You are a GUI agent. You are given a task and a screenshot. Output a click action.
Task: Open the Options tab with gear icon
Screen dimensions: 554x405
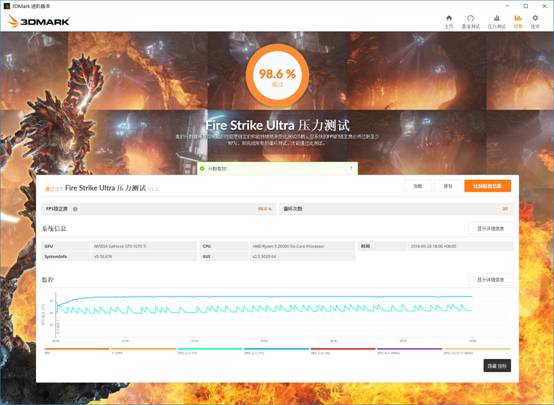(535, 22)
